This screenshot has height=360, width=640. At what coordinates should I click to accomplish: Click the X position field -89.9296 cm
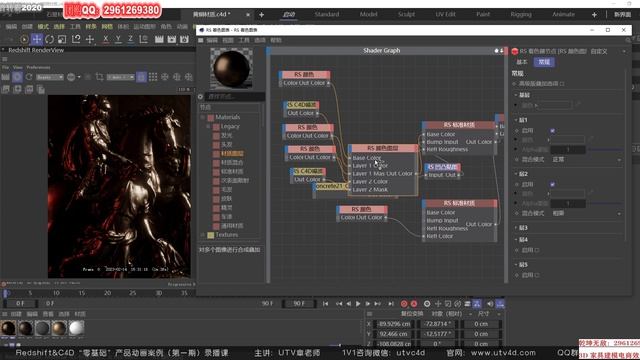[395, 324]
